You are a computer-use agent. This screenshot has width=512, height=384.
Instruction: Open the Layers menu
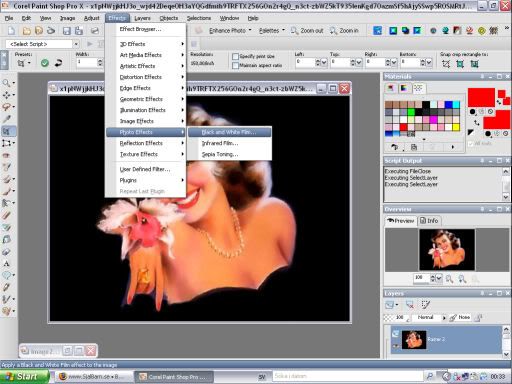(x=142, y=18)
